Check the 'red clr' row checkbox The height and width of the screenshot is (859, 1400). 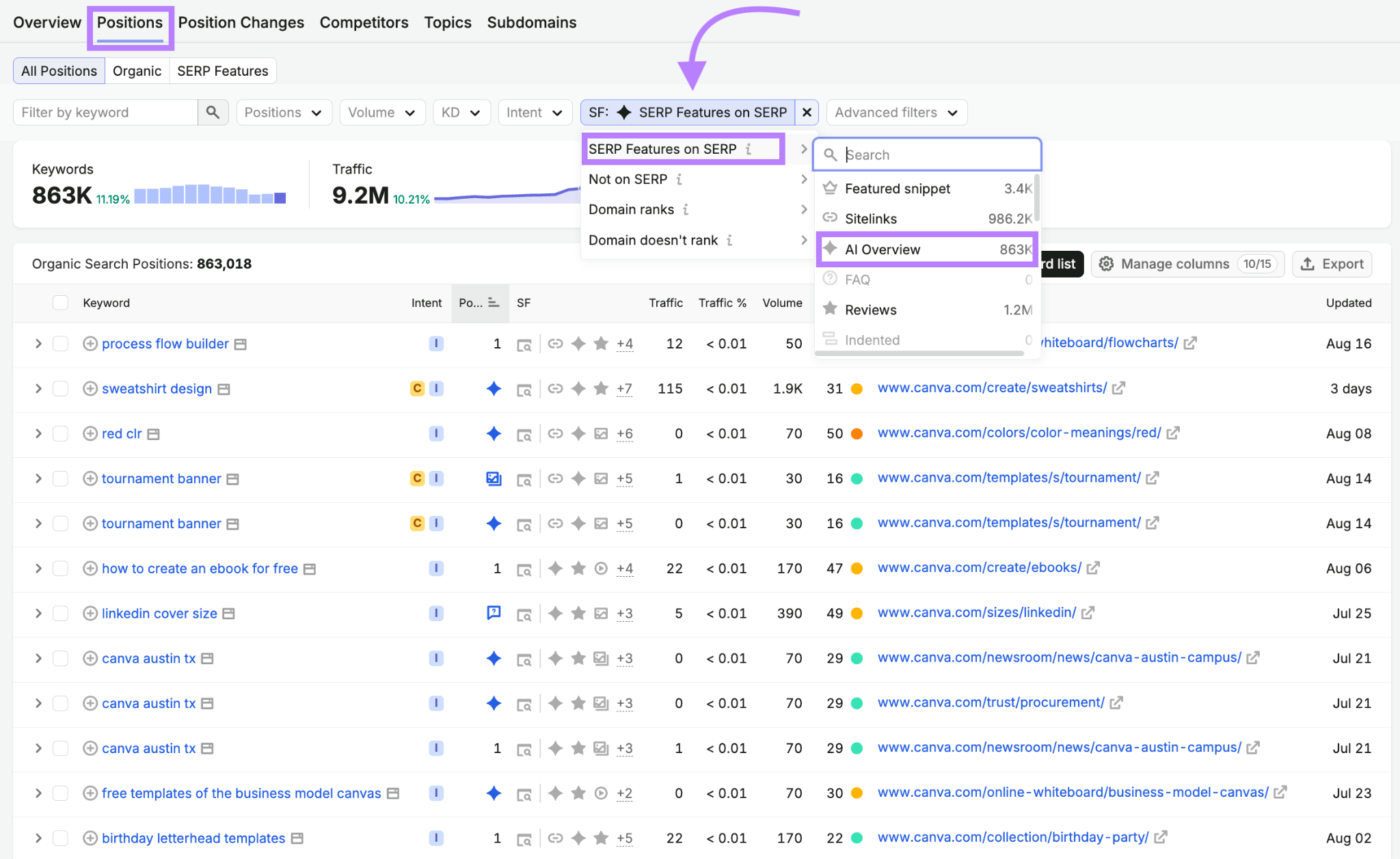tap(60, 433)
